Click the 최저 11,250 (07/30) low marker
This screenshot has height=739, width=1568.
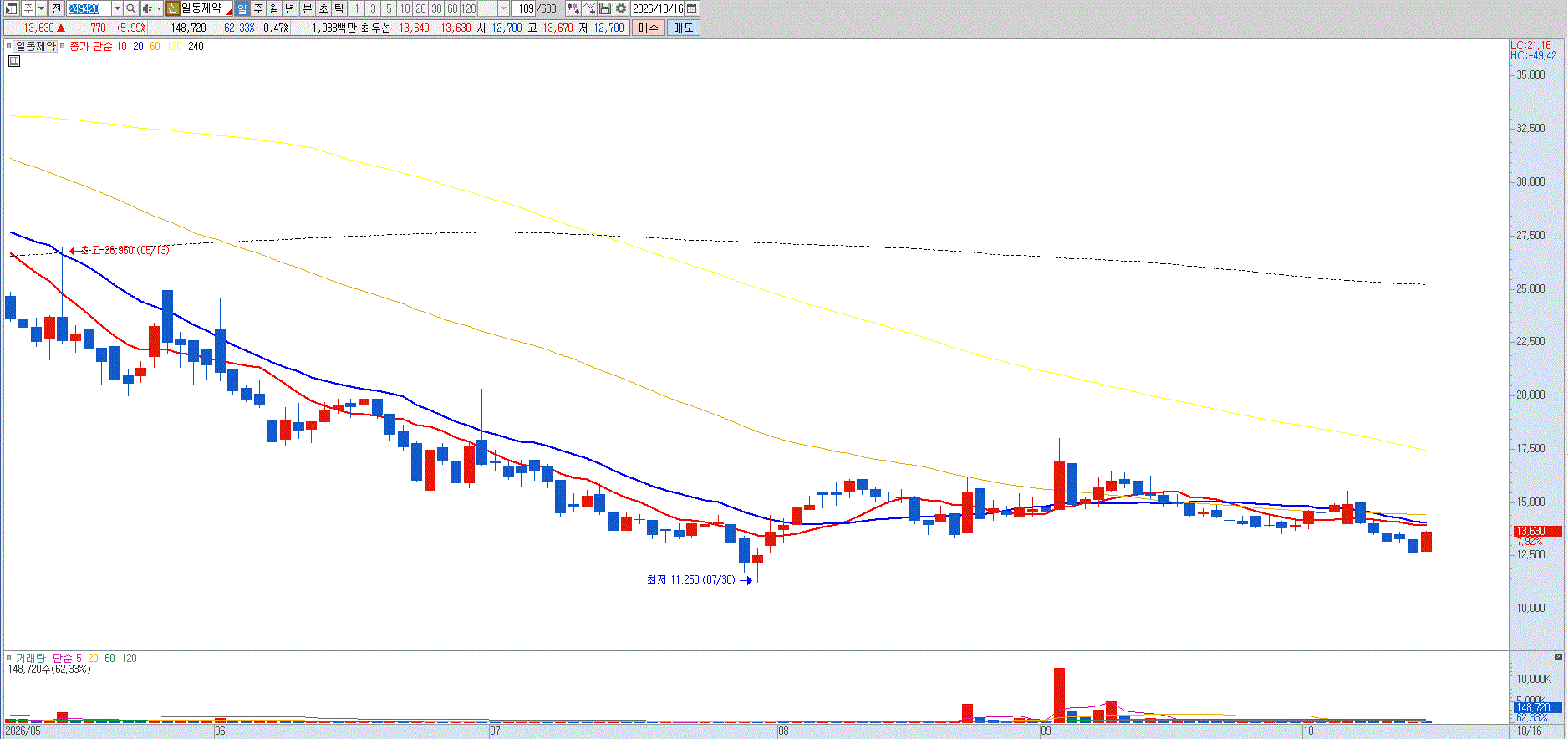(699, 580)
